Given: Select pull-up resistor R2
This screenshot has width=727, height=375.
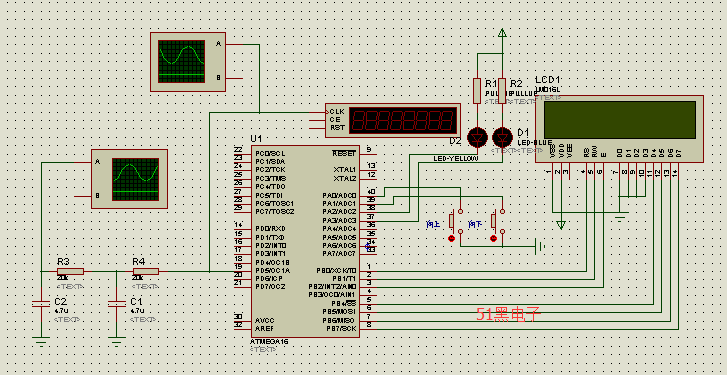Looking at the screenshot, I should pyautogui.click(x=502, y=91).
